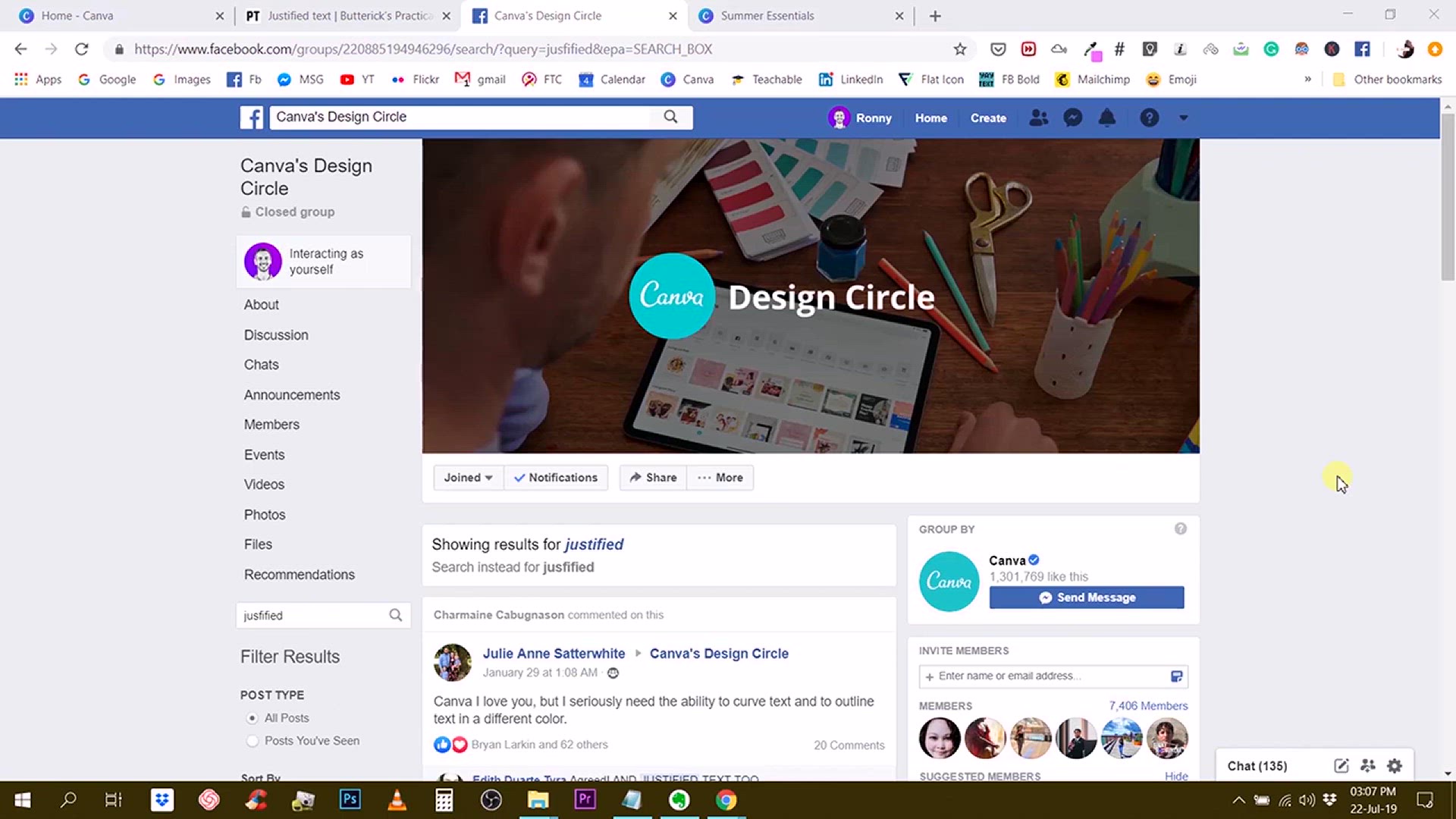Open Members in group sidebar
The image size is (1456, 819).
point(271,425)
